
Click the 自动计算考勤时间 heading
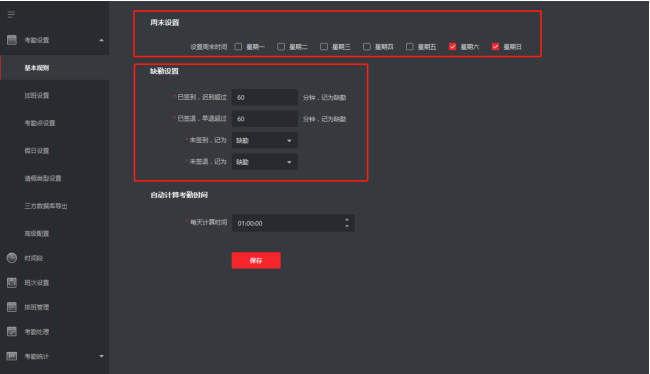point(179,195)
